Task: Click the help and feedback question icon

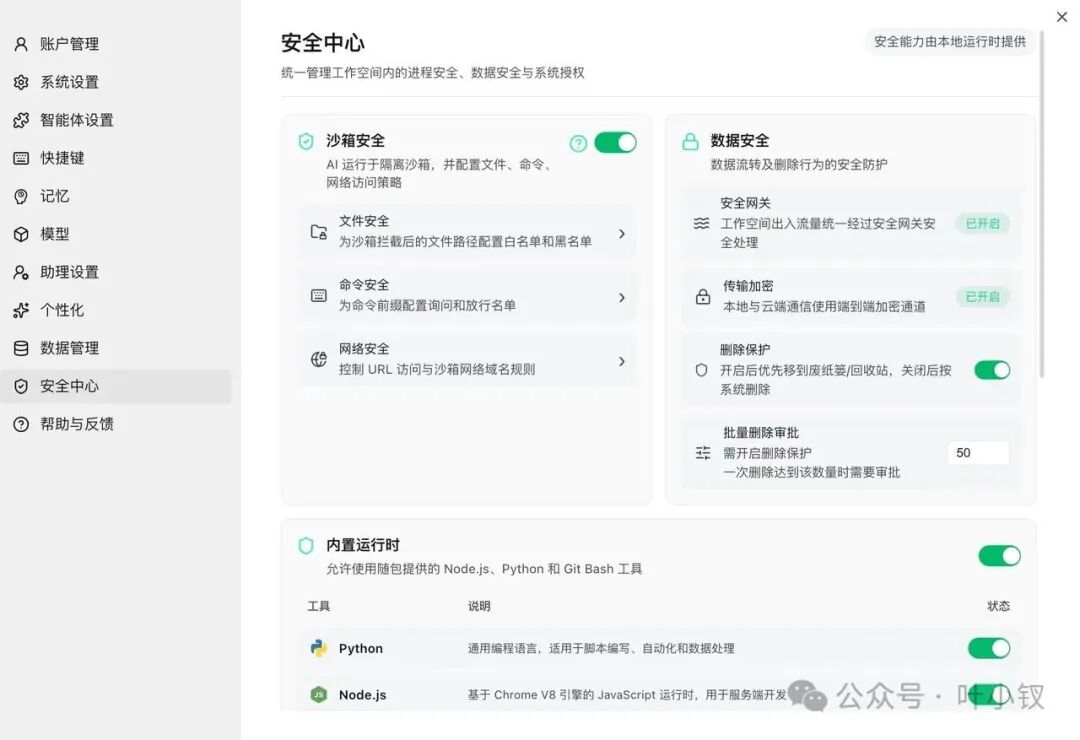Action: [21, 424]
